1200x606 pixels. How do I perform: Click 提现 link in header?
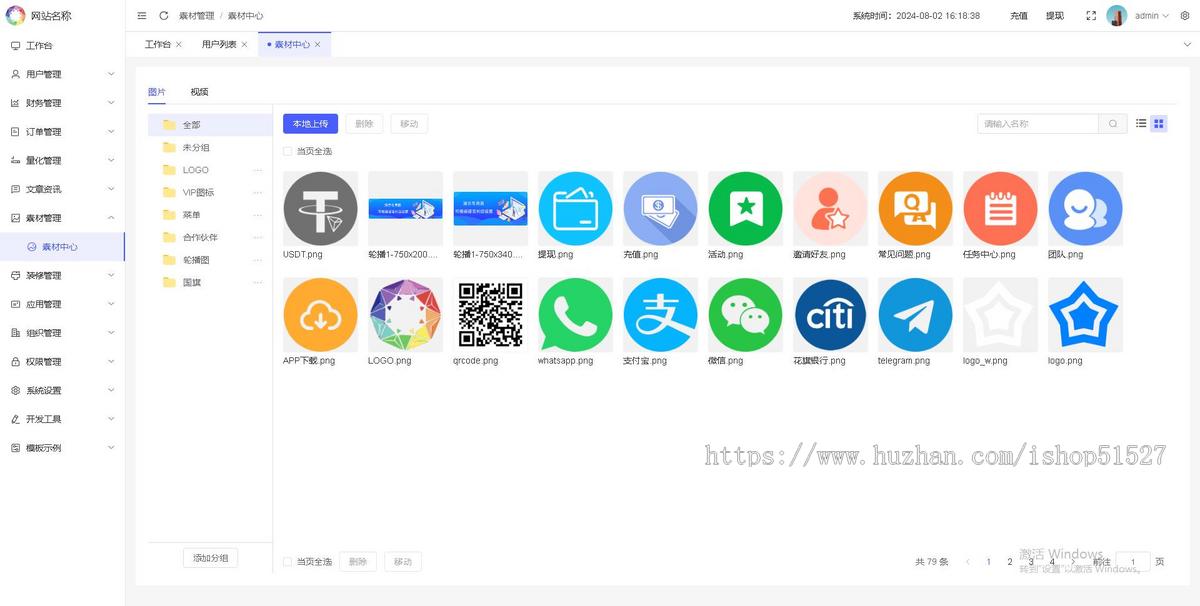[x=1054, y=16]
